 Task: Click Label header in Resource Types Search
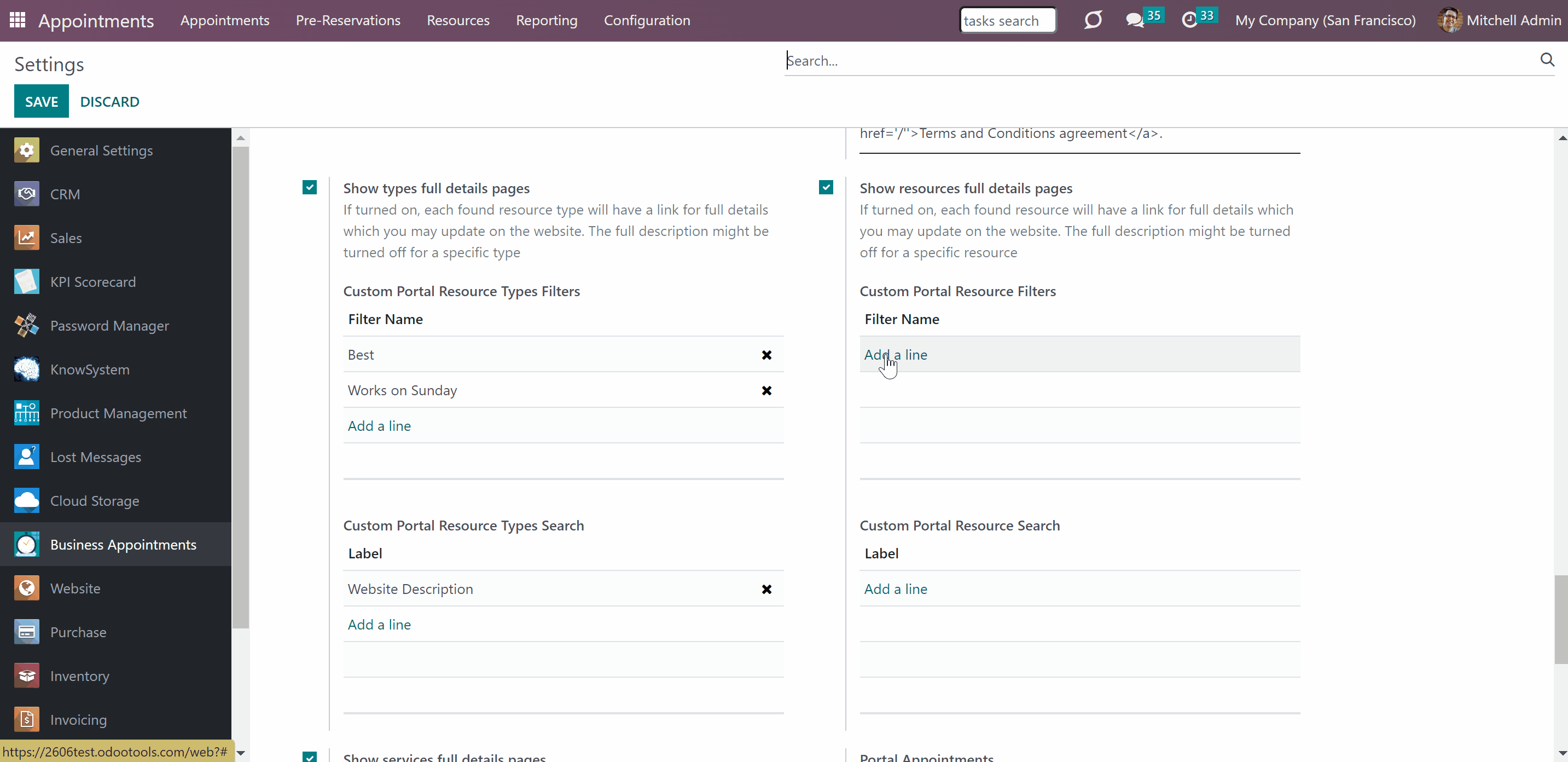coord(365,553)
